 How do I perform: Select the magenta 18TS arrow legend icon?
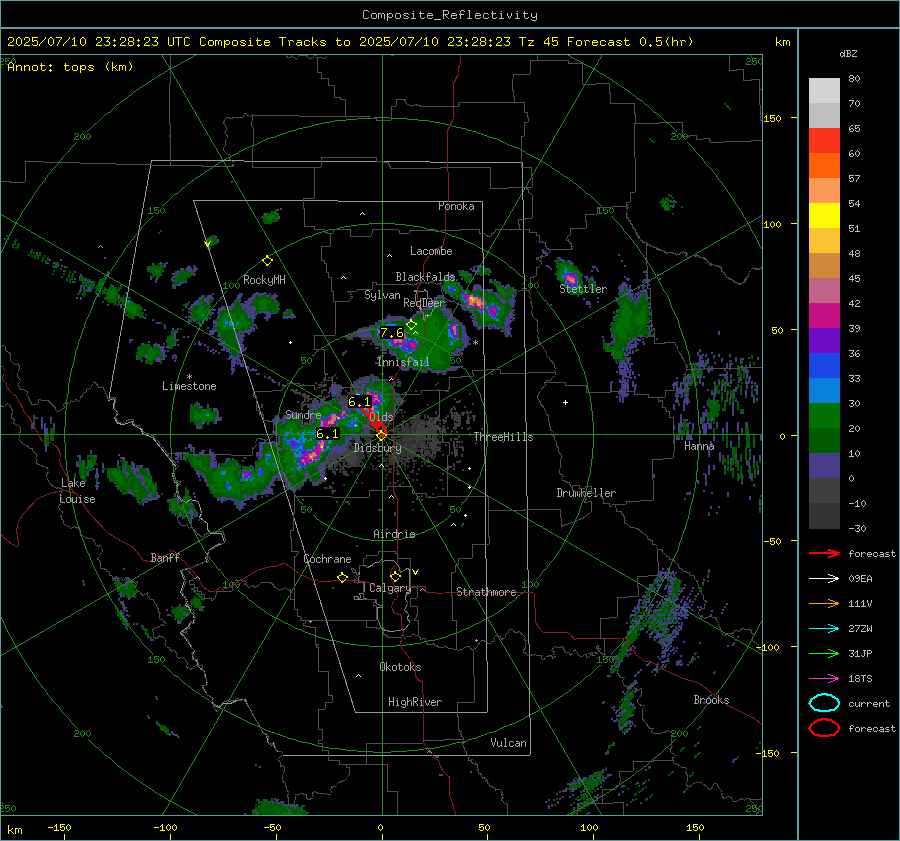pos(824,679)
